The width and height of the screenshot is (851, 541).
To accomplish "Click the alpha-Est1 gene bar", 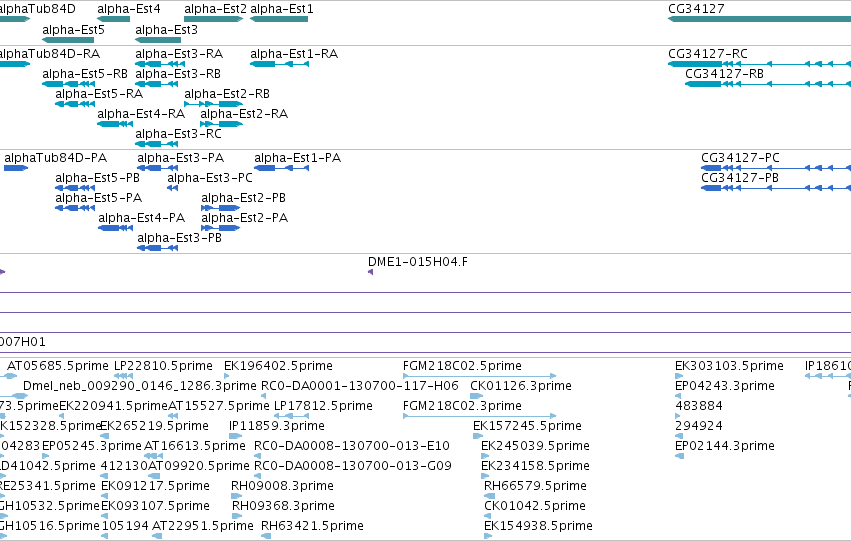I will (279, 19).
